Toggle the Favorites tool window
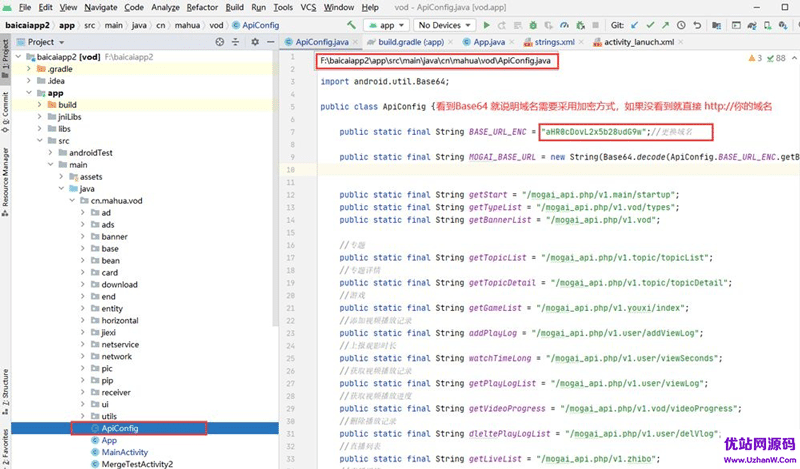Image resolution: width=800 pixels, height=469 pixels. (5, 449)
